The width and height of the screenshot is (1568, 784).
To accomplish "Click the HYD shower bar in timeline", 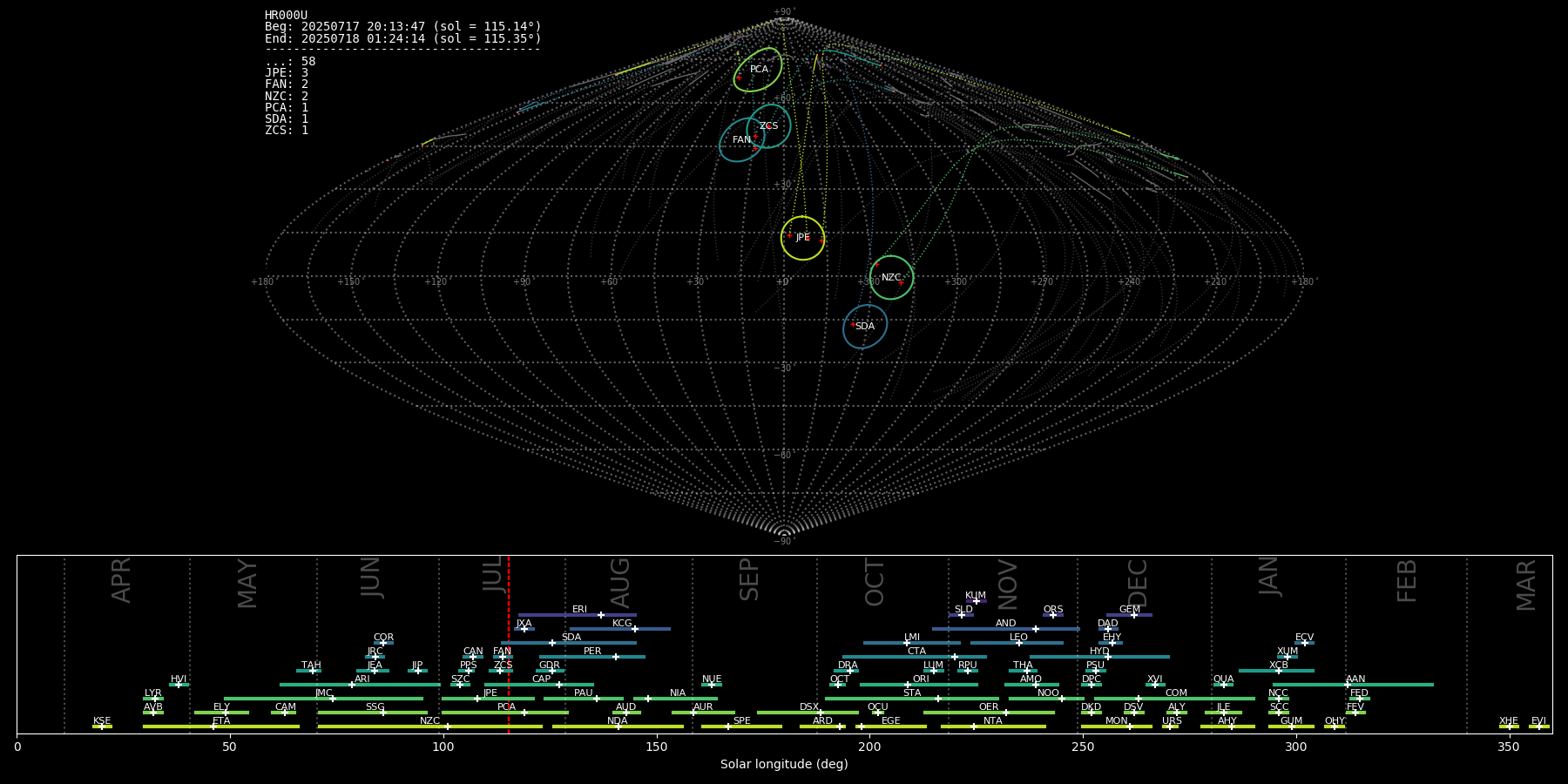I will click(1099, 657).
